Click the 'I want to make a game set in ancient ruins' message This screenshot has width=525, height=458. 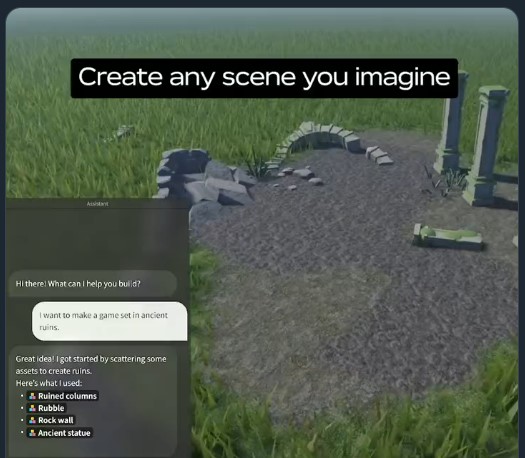point(110,321)
